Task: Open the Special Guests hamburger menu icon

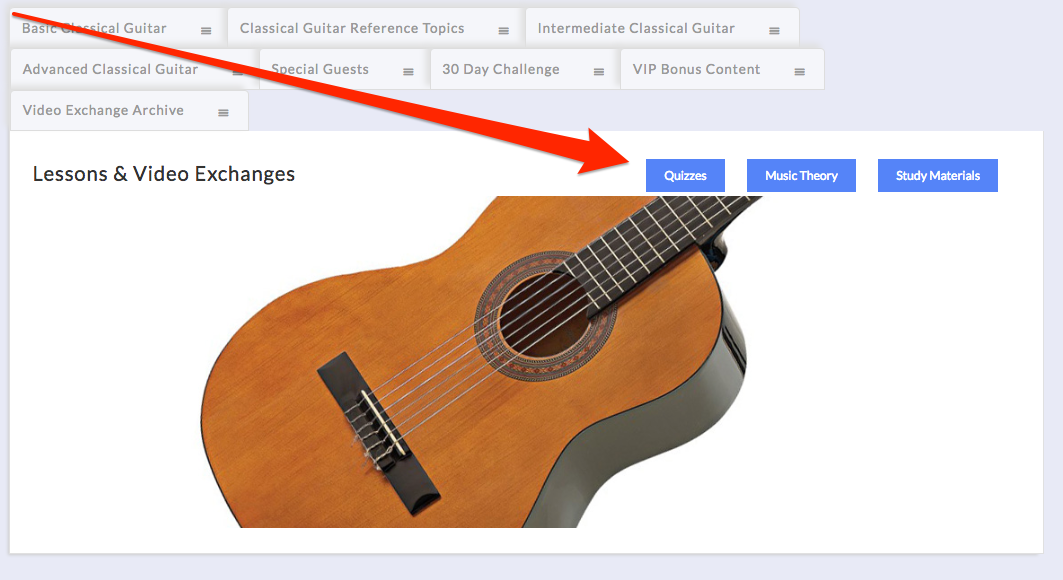Action: point(408,72)
